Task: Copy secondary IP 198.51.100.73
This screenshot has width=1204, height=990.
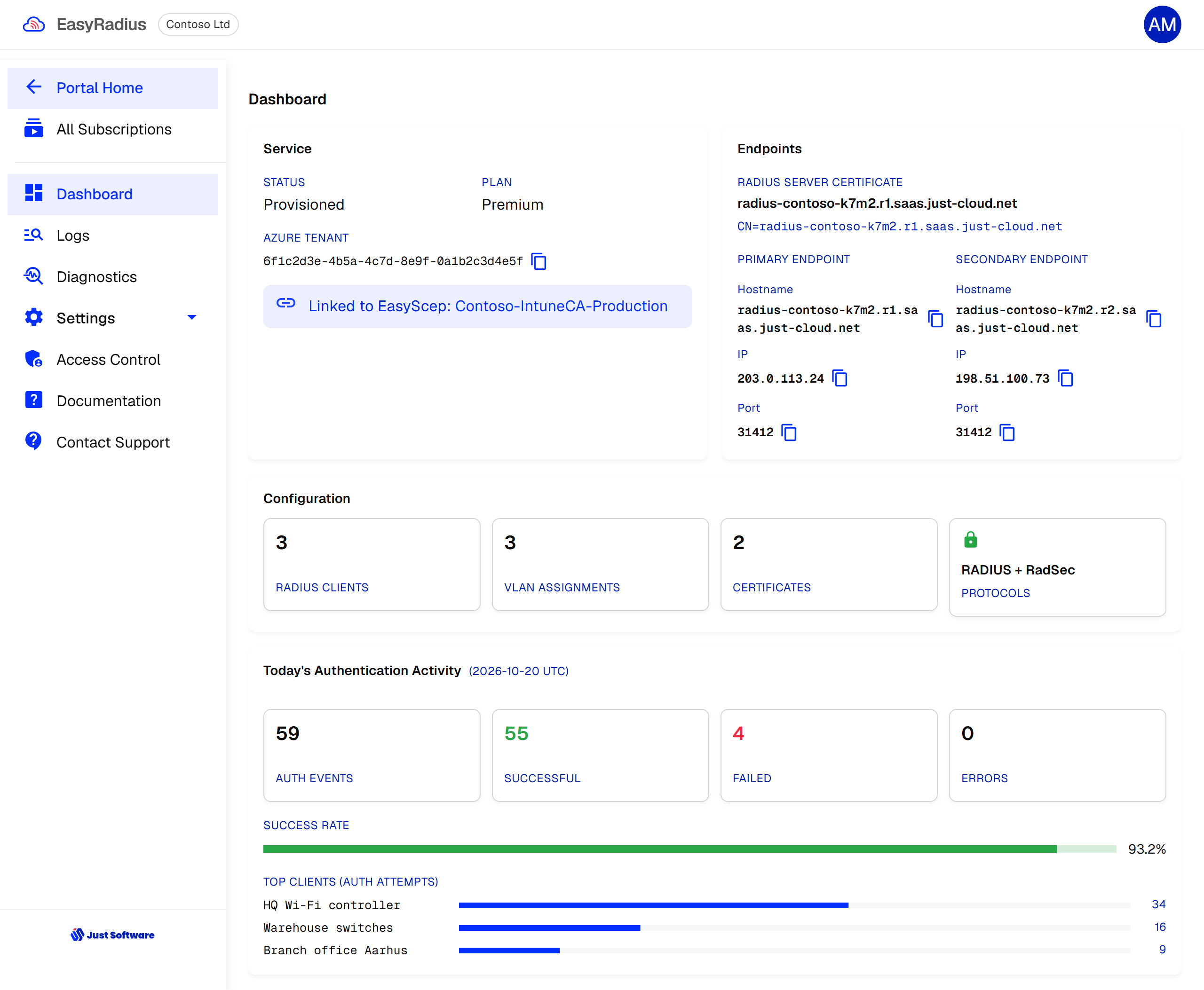Action: [1065, 378]
